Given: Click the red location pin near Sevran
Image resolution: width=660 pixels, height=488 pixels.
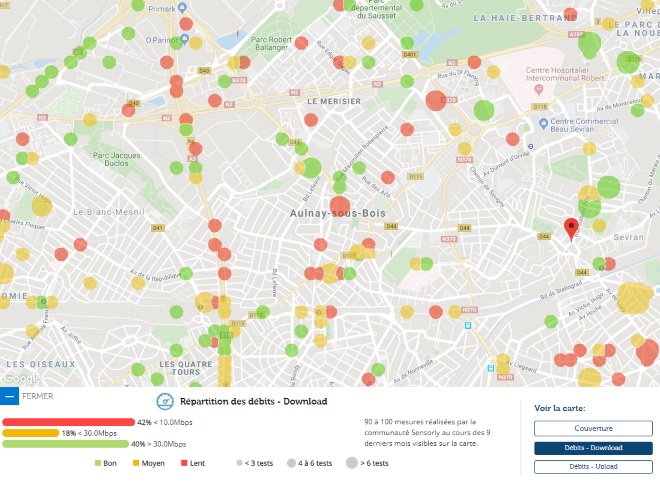Looking at the screenshot, I should [571, 228].
